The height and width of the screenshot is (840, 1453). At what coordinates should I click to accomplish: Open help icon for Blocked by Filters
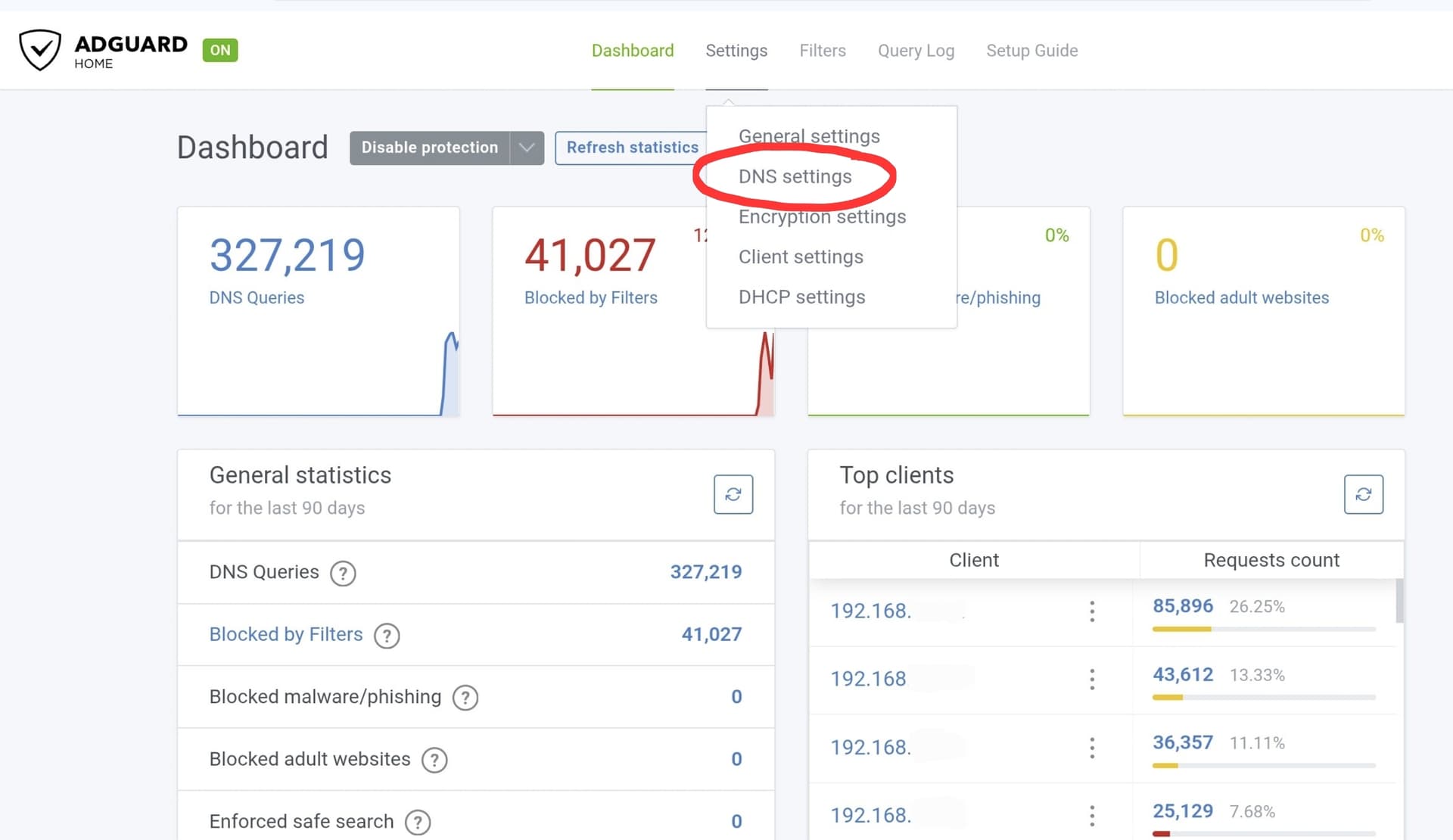(x=387, y=636)
